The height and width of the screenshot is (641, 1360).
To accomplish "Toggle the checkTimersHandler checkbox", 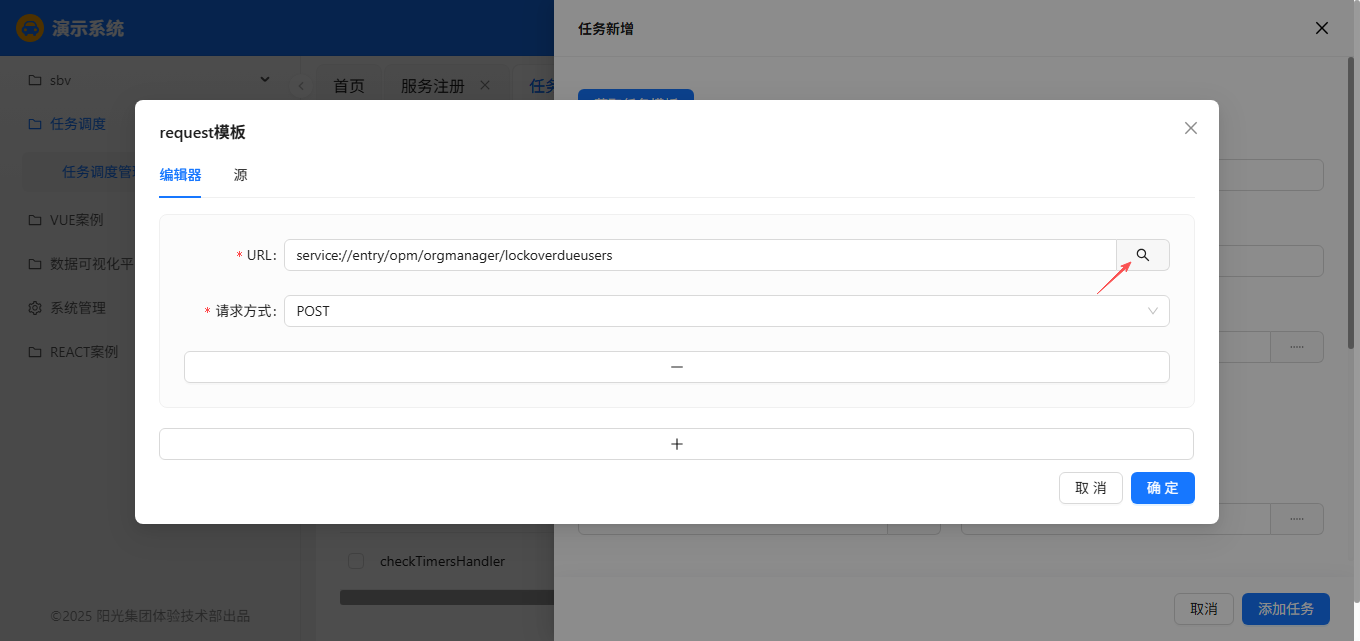I will 356,561.
